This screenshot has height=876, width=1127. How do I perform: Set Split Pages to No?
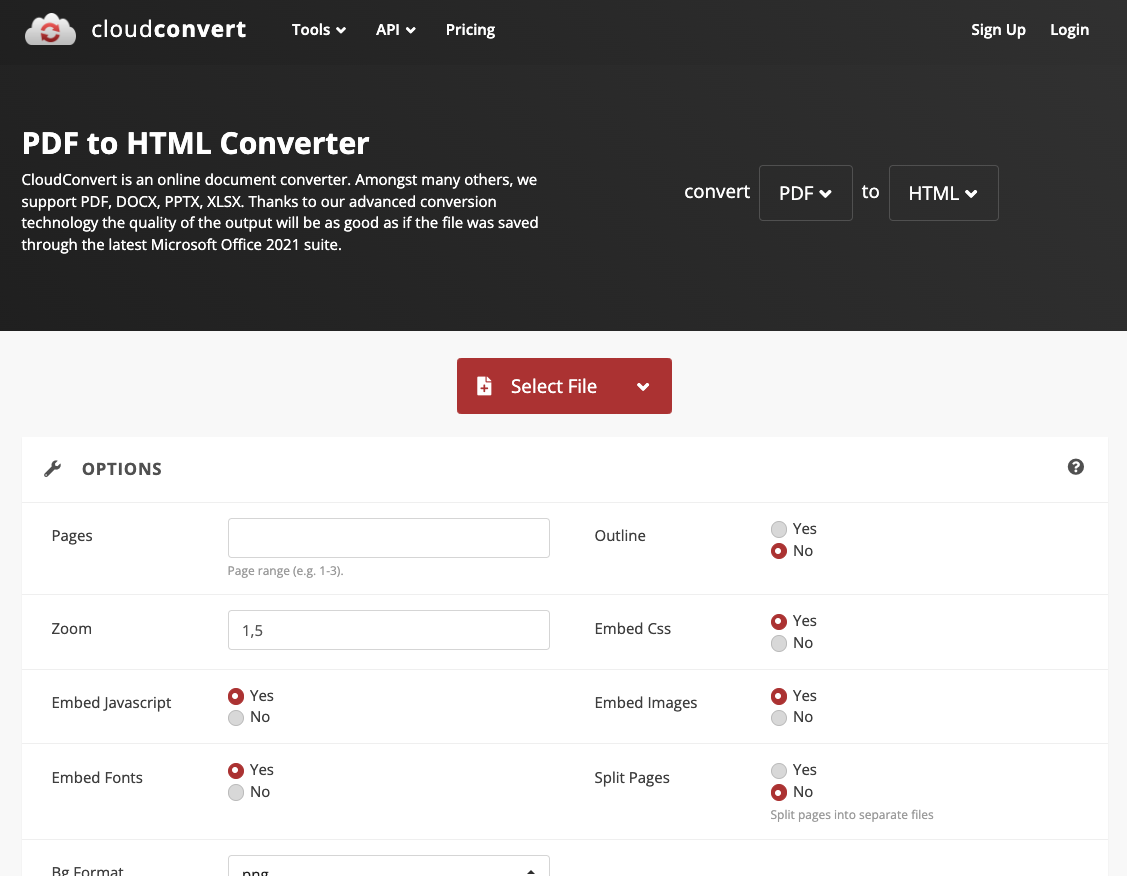pos(778,792)
